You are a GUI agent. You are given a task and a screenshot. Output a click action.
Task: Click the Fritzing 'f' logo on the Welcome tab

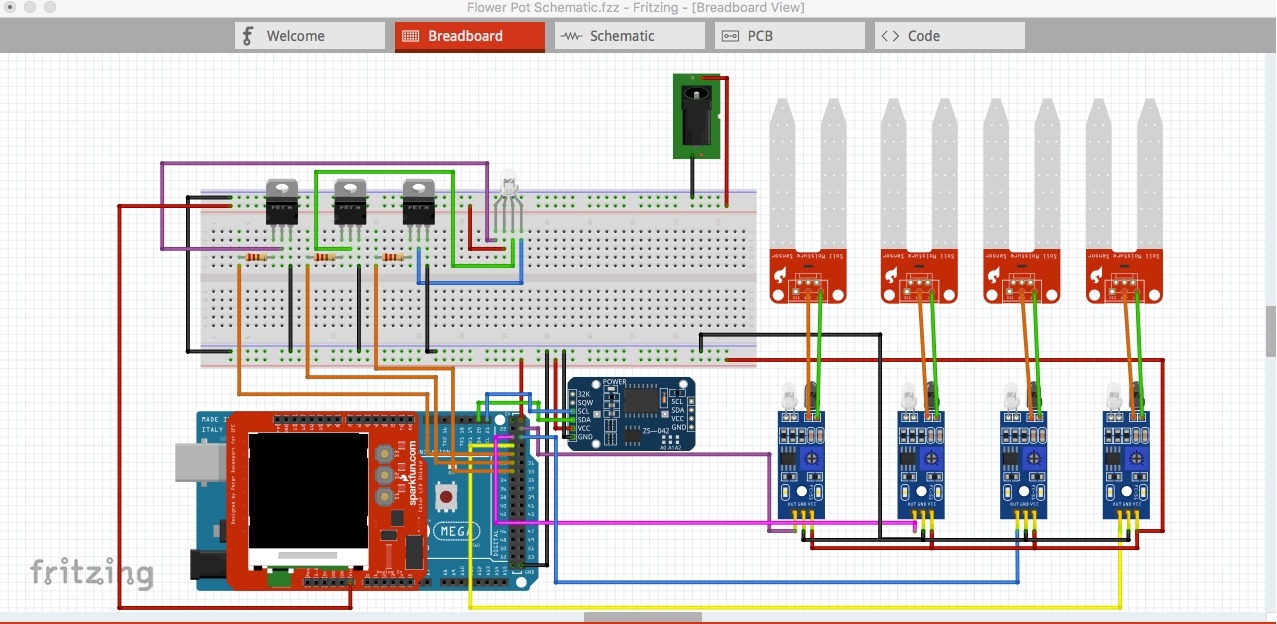click(245, 35)
